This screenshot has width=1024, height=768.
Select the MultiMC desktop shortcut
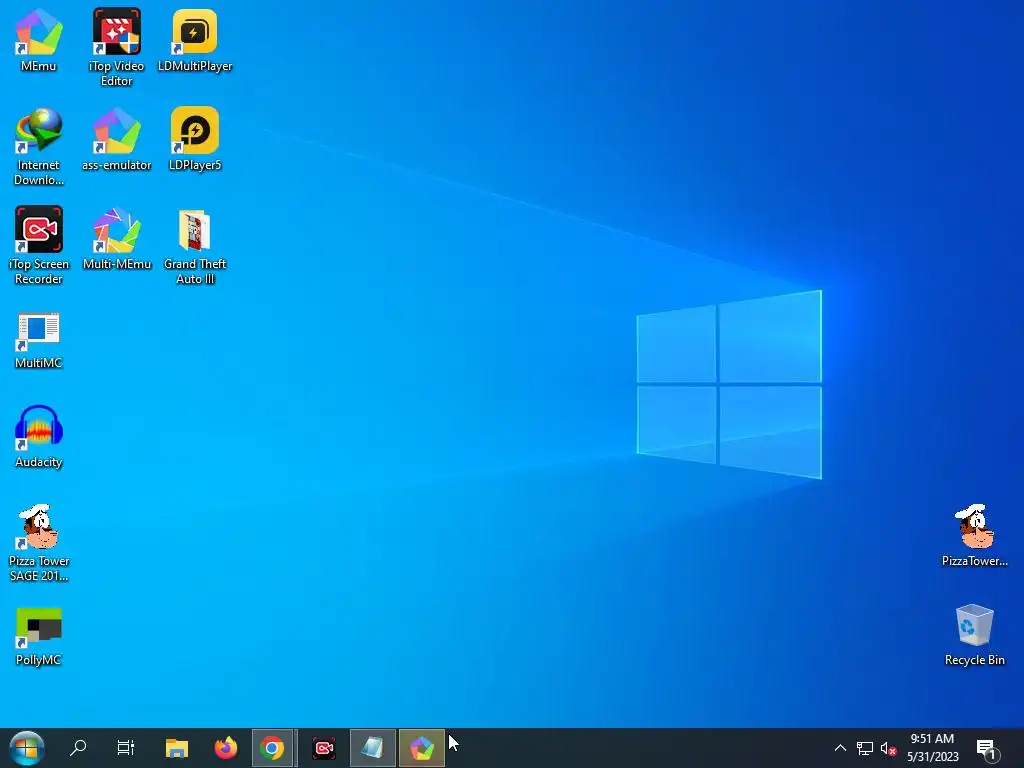point(39,340)
